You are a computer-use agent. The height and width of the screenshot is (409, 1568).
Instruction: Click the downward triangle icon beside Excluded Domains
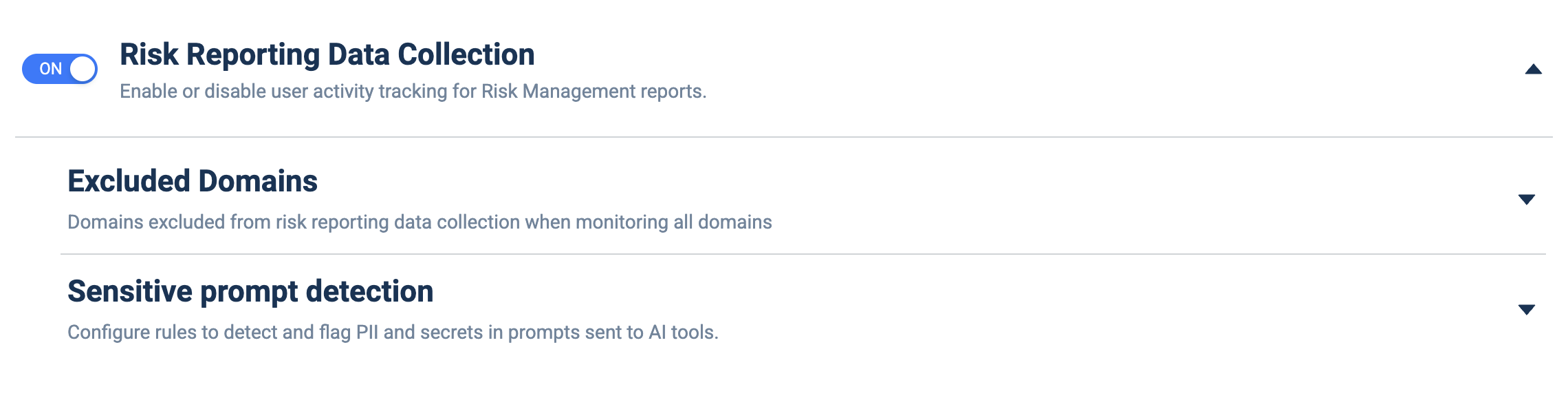pos(1526,200)
